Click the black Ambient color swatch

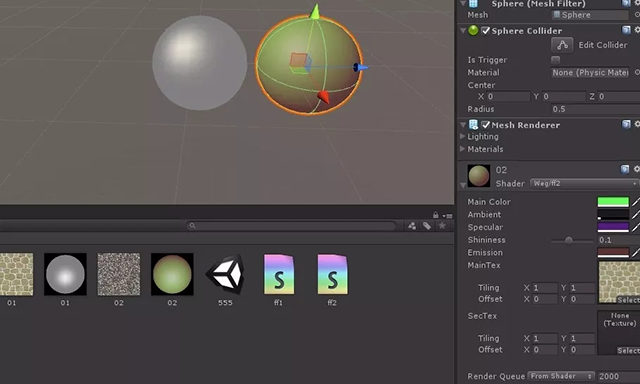[613, 214]
